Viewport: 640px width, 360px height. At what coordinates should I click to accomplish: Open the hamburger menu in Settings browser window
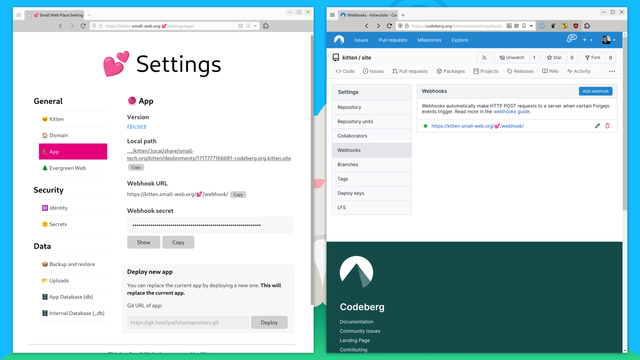point(18,15)
